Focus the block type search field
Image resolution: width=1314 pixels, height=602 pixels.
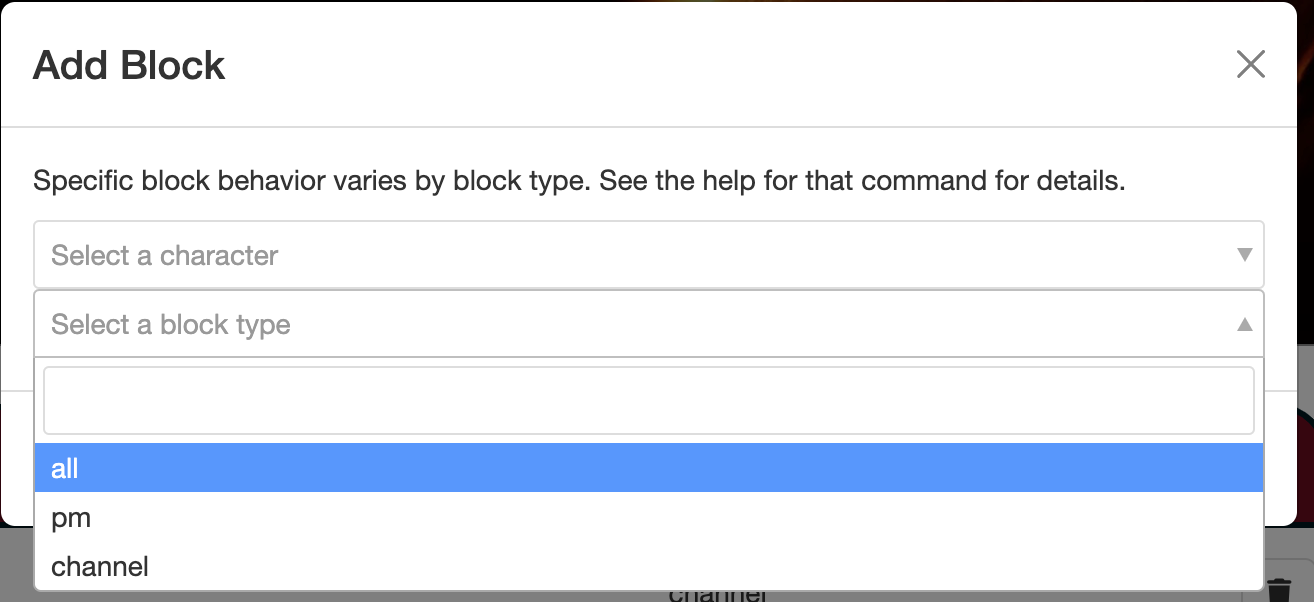648,400
